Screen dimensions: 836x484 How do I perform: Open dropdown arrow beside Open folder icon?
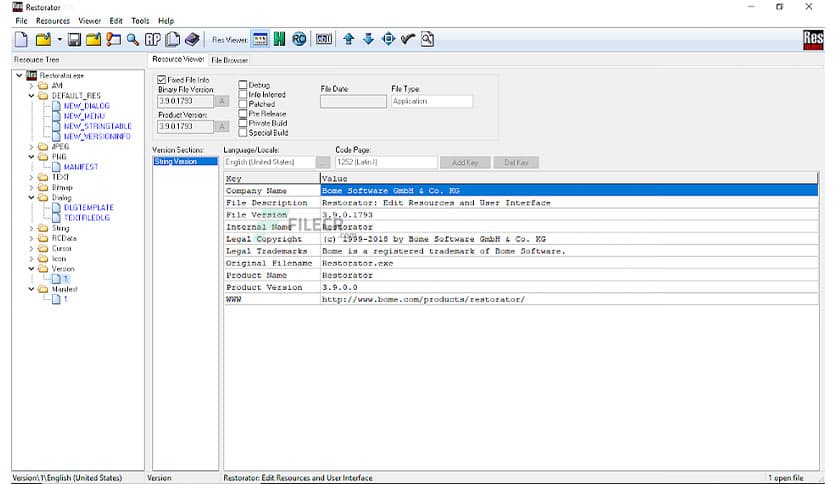tap(59, 41)
